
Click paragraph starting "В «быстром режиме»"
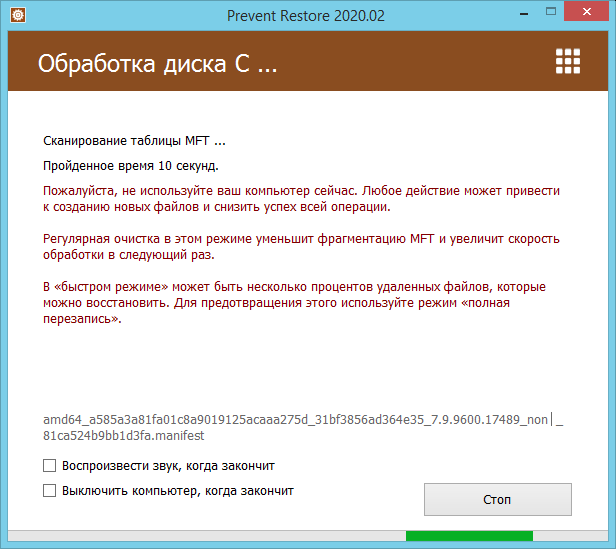tap(294, 303)
